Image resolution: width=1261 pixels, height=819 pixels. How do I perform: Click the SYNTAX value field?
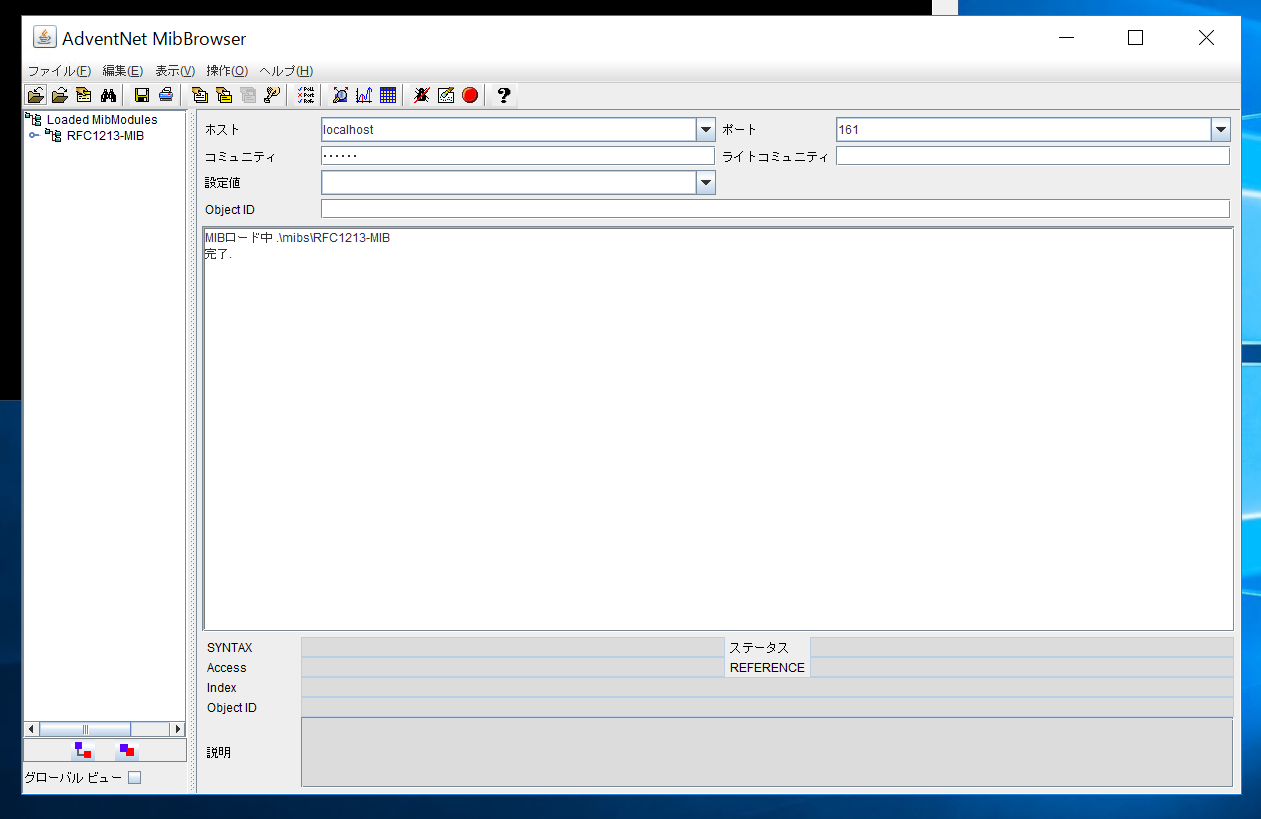coord(512,647)
